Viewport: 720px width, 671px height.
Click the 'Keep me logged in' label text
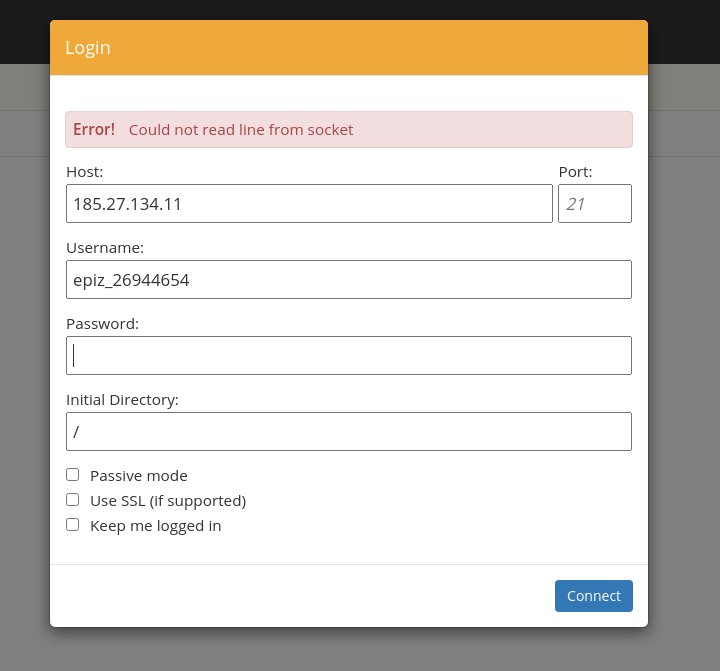[156, 526]
